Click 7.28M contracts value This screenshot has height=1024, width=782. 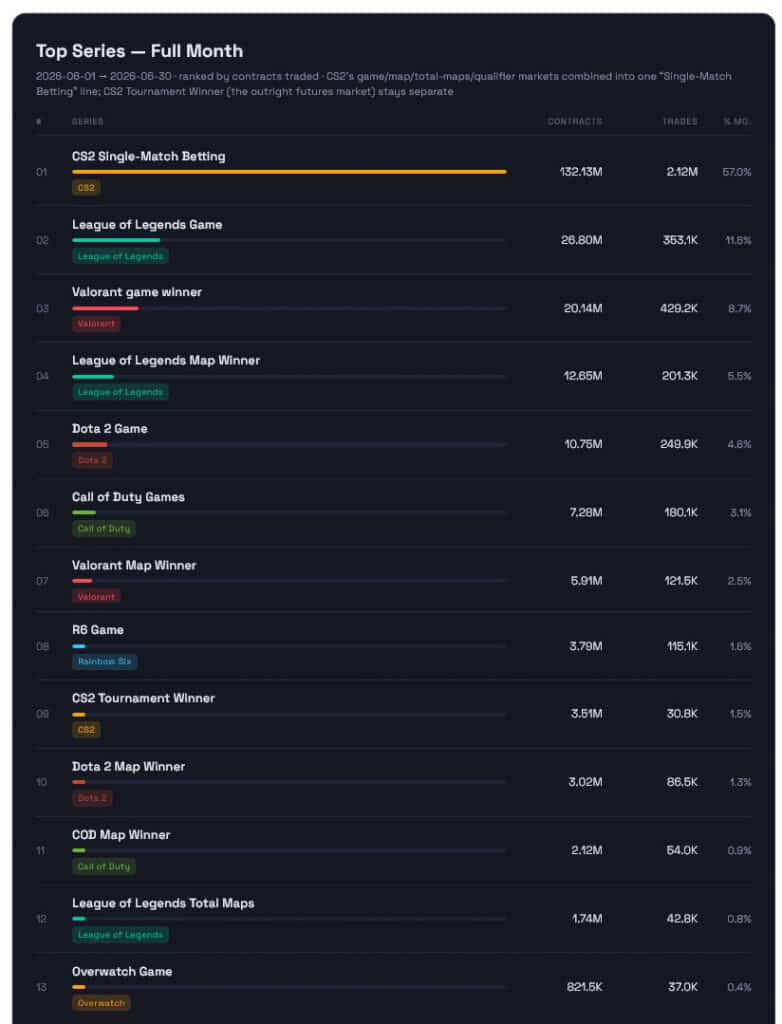click(x=586, y=513)
